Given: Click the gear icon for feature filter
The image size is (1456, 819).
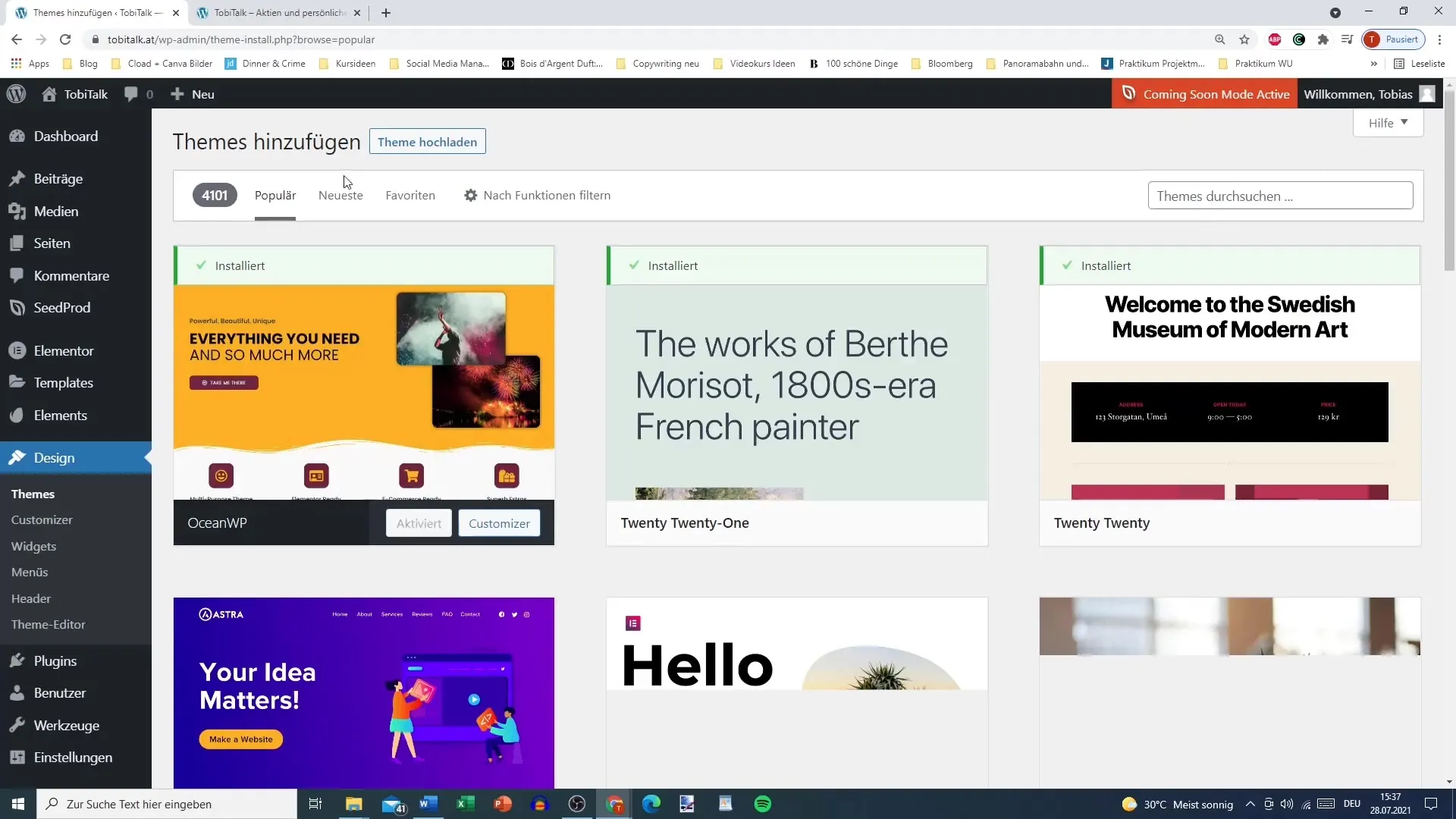Looking at the screenshot, I should pos(470,195).
